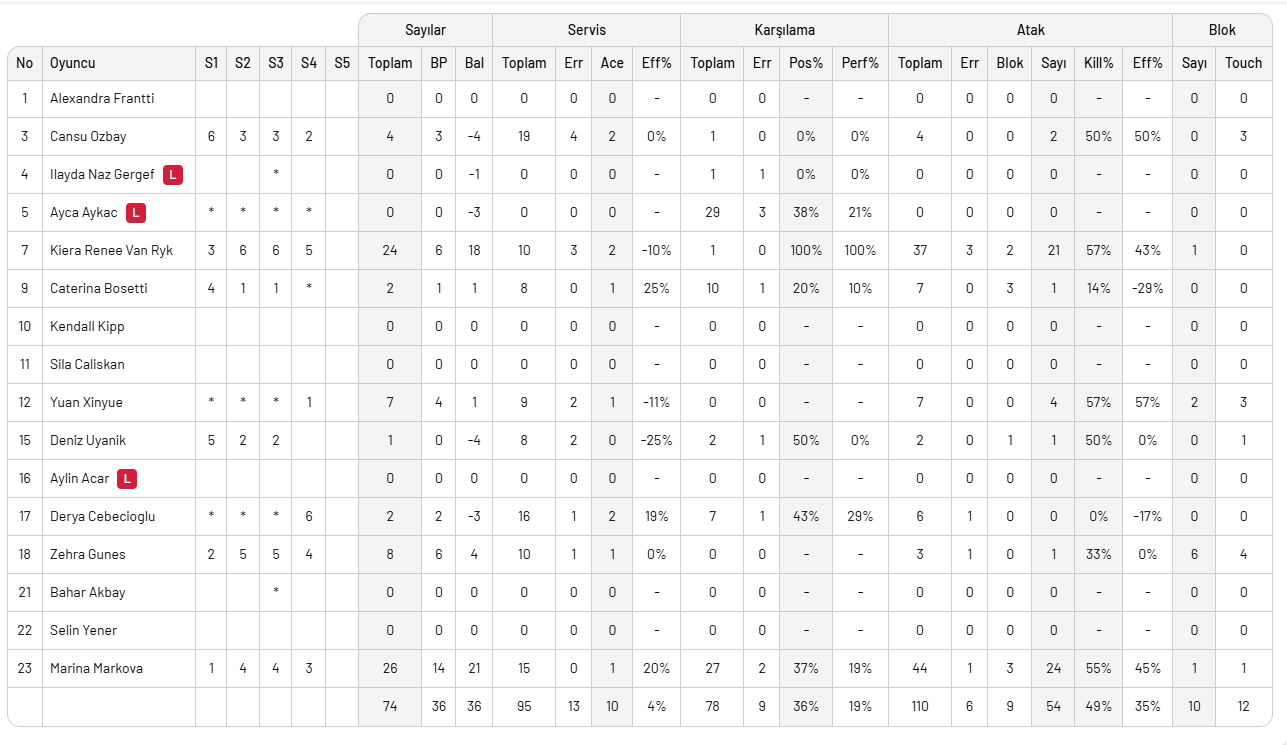
Task: Click the Kill% column header
Action: tap(1098, 63)
